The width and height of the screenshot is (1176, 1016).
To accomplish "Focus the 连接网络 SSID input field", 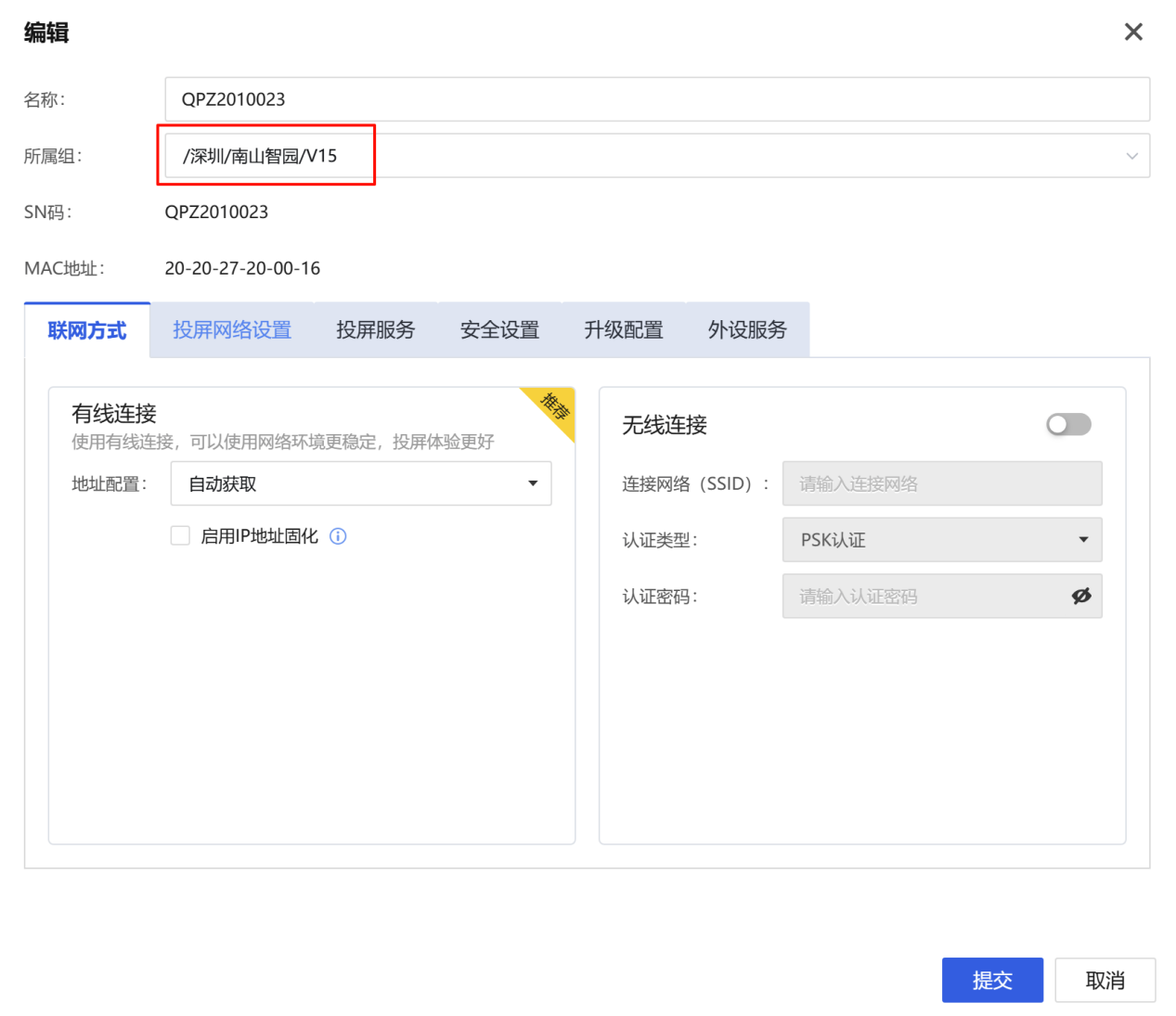I will coord(941,483).
